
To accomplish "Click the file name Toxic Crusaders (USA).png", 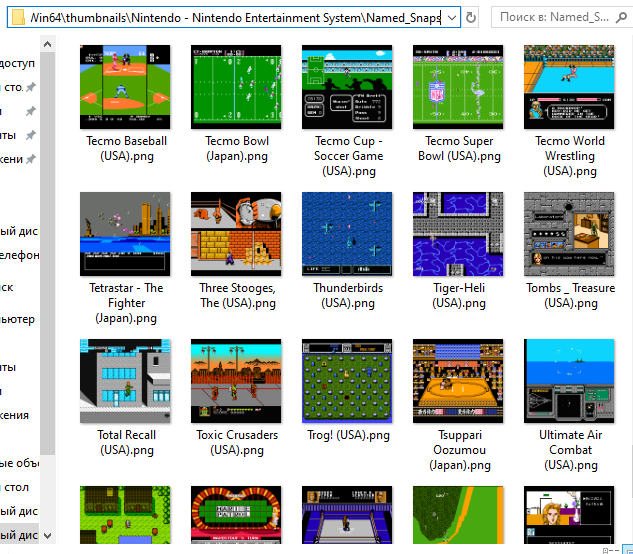I will point(237,443).
